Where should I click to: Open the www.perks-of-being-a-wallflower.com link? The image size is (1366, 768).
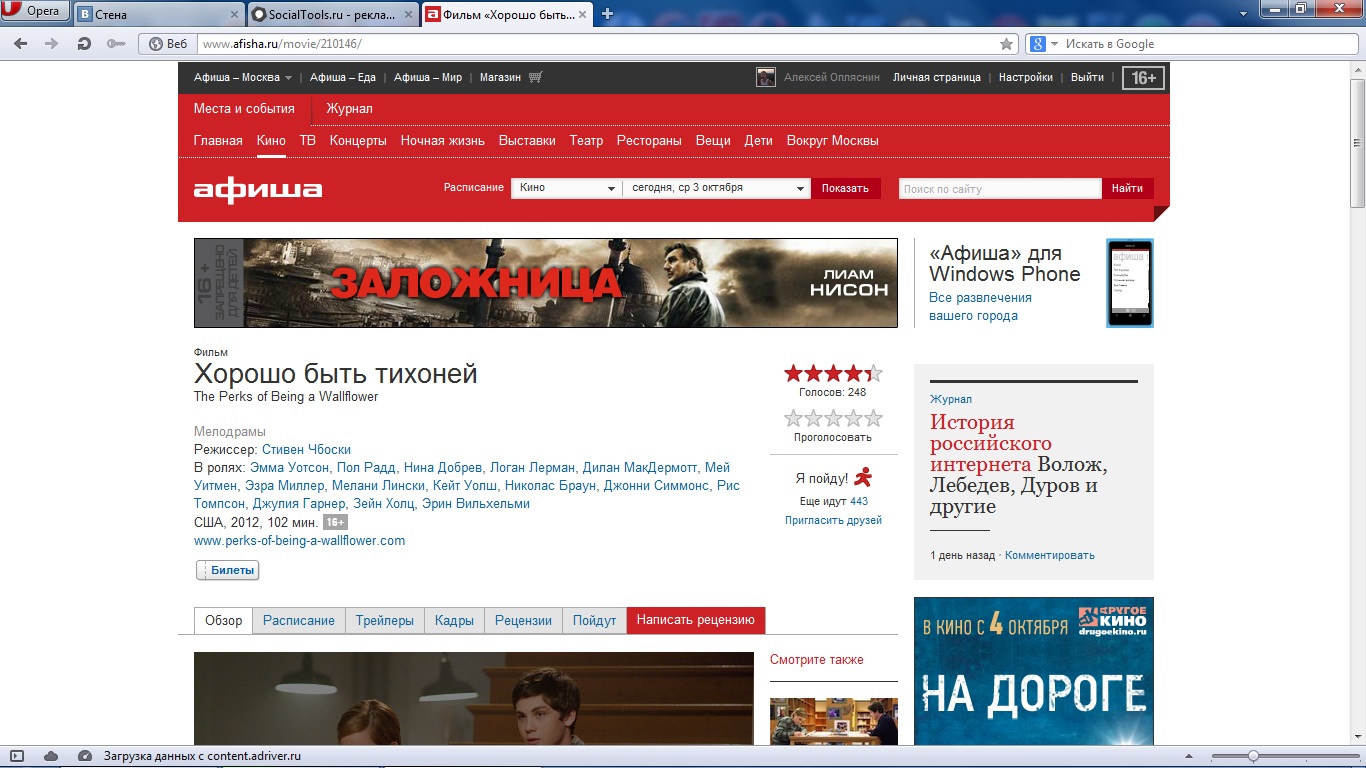[x=299, y=541]
